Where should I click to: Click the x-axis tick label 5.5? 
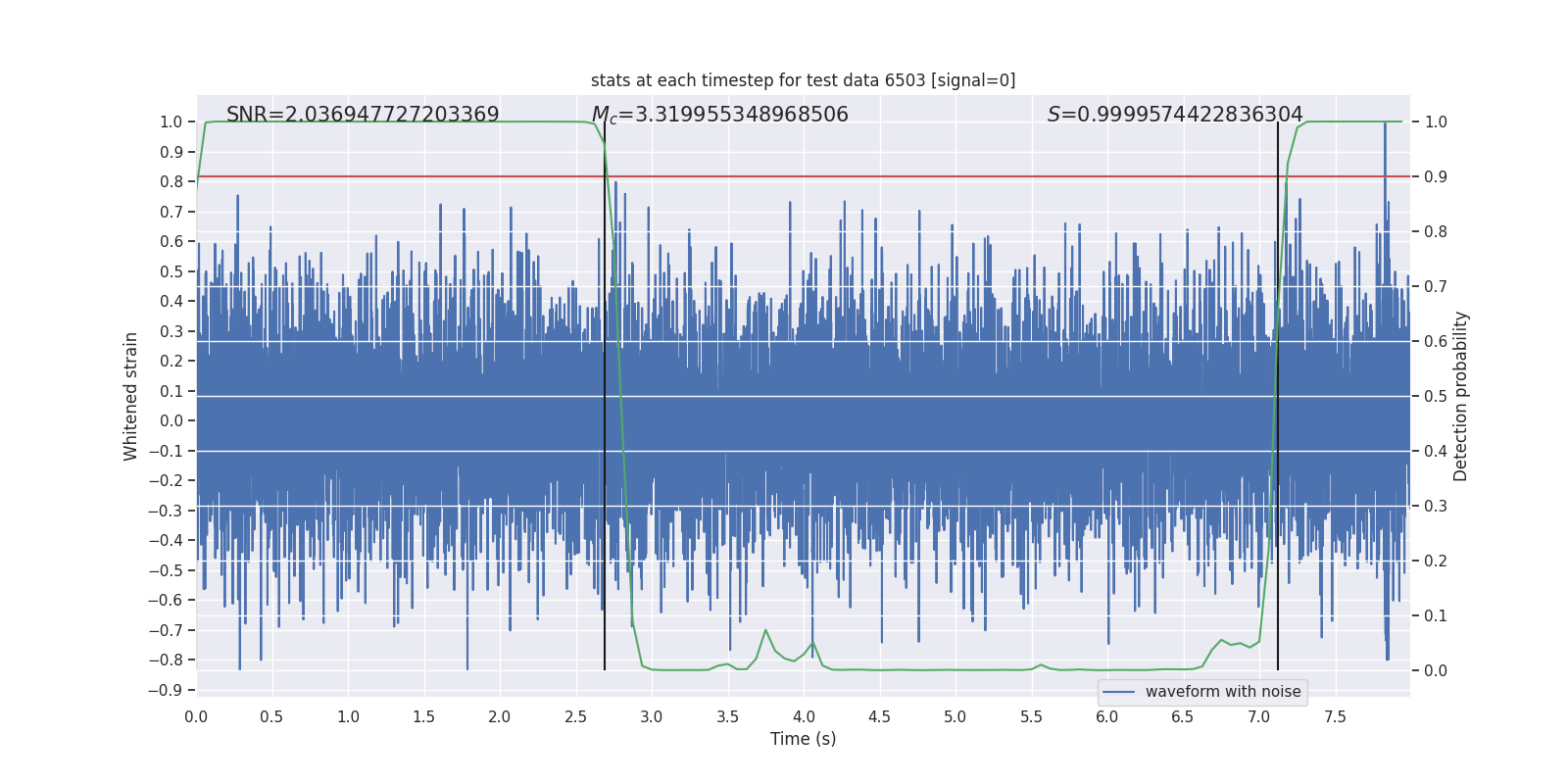click(1031, 716)
